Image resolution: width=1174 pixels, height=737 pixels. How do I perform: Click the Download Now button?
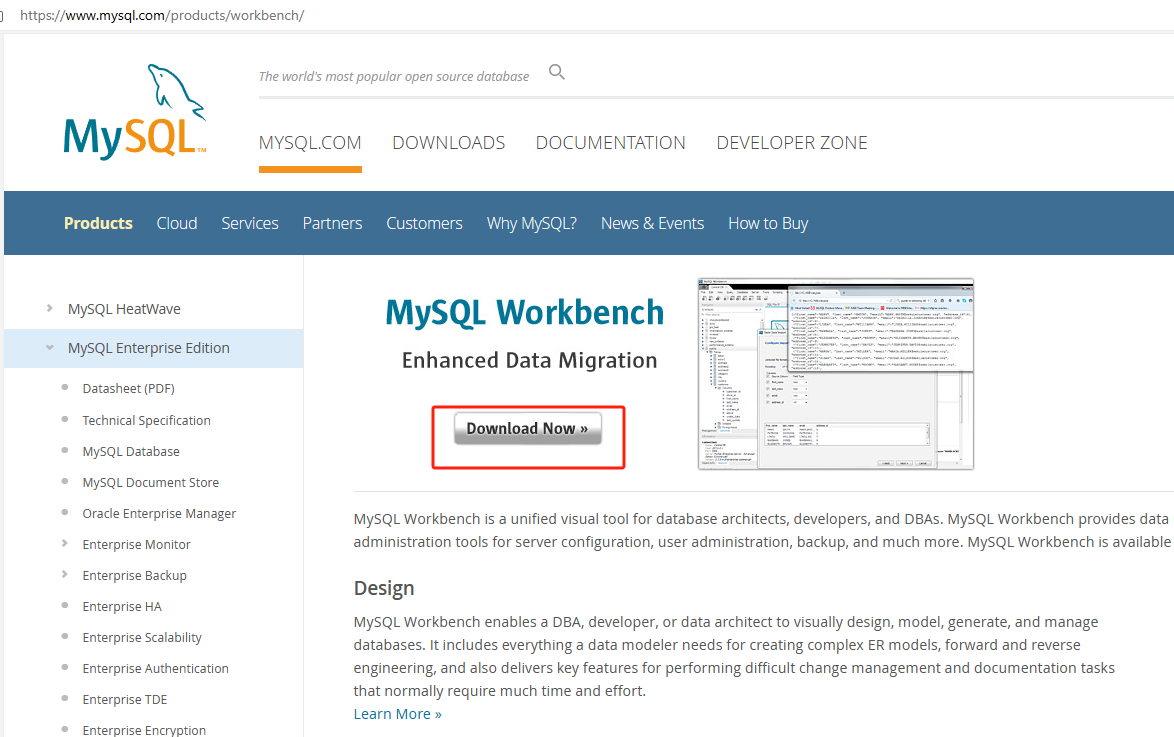click(x=527, y=428)
